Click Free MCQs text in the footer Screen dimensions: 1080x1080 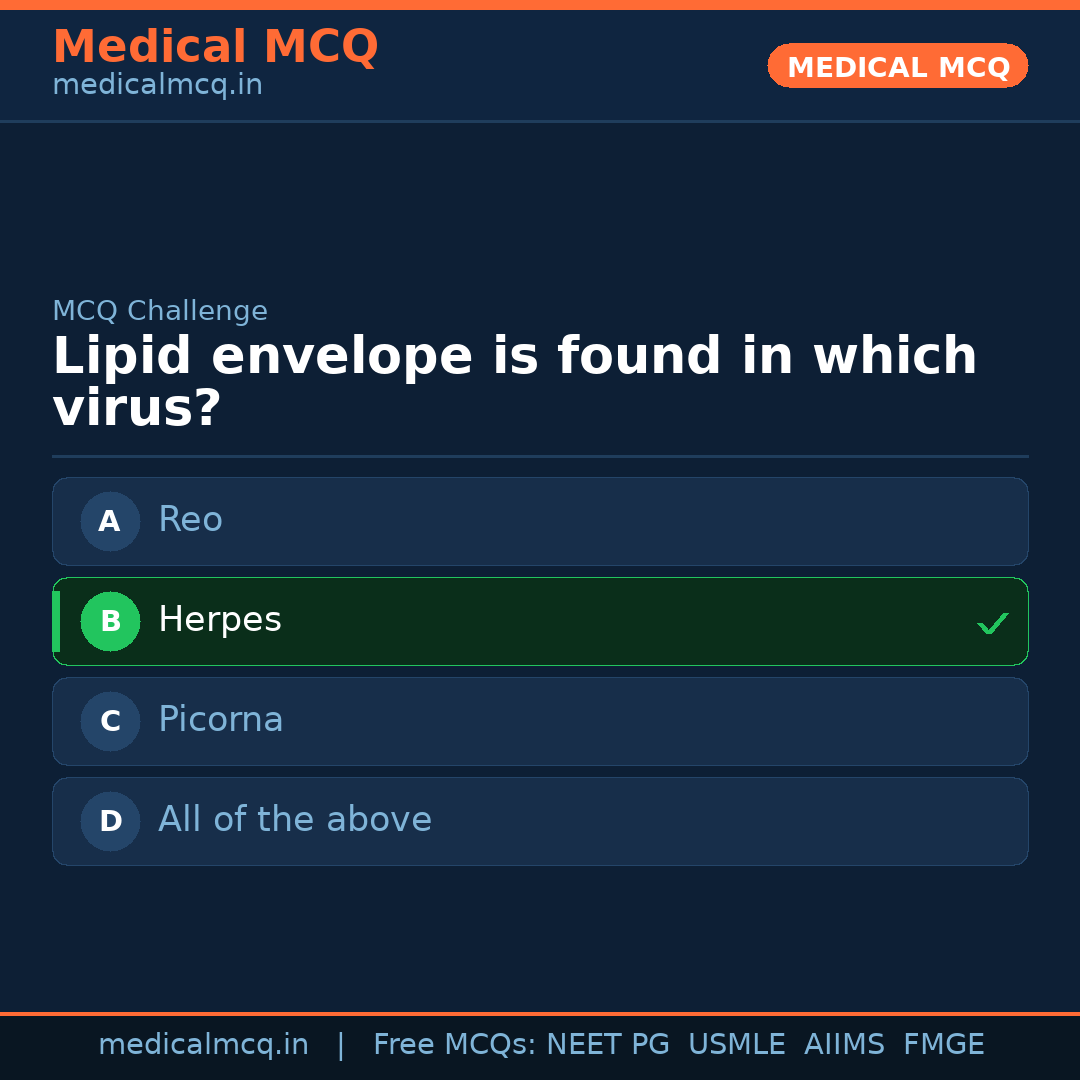click(x=454, y=1045)
